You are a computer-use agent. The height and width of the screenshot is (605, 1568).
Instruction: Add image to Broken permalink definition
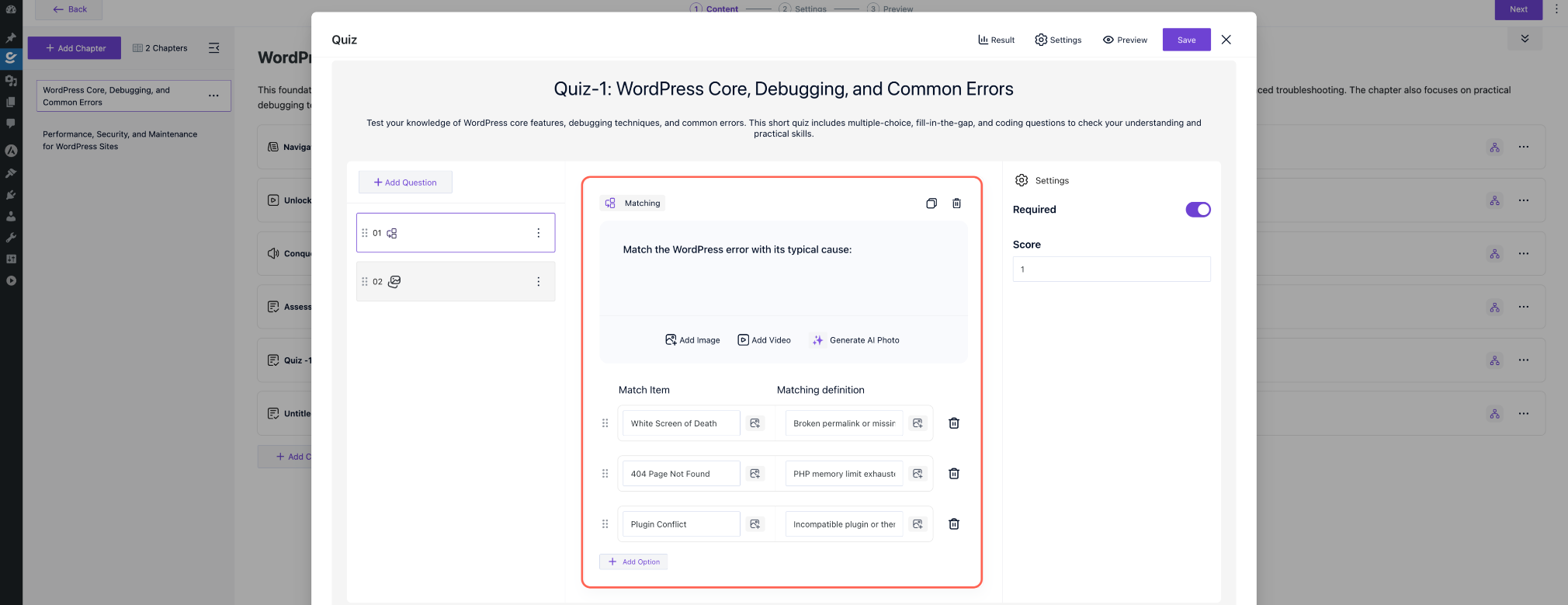[x=918, y=423]
